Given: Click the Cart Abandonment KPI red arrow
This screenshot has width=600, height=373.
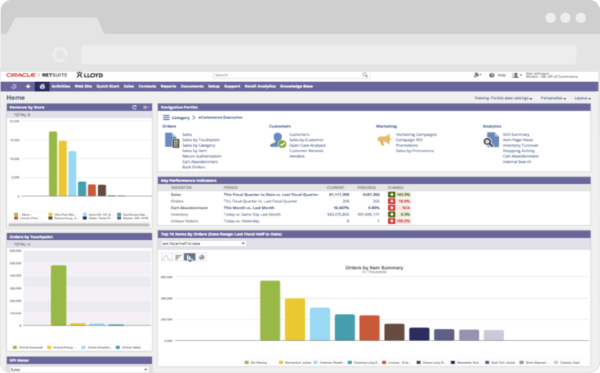Looking at the screenshot, I should point(391,208).
